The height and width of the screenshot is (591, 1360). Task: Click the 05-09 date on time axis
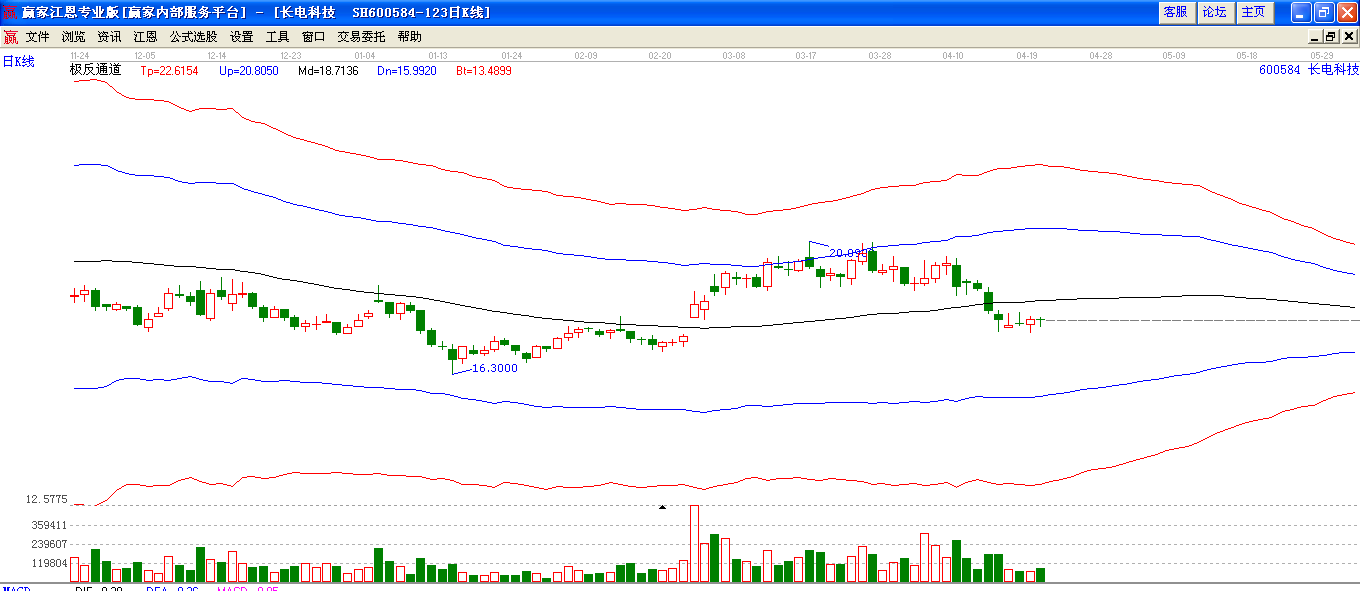pyautogui.click(x=1174, y=55)
